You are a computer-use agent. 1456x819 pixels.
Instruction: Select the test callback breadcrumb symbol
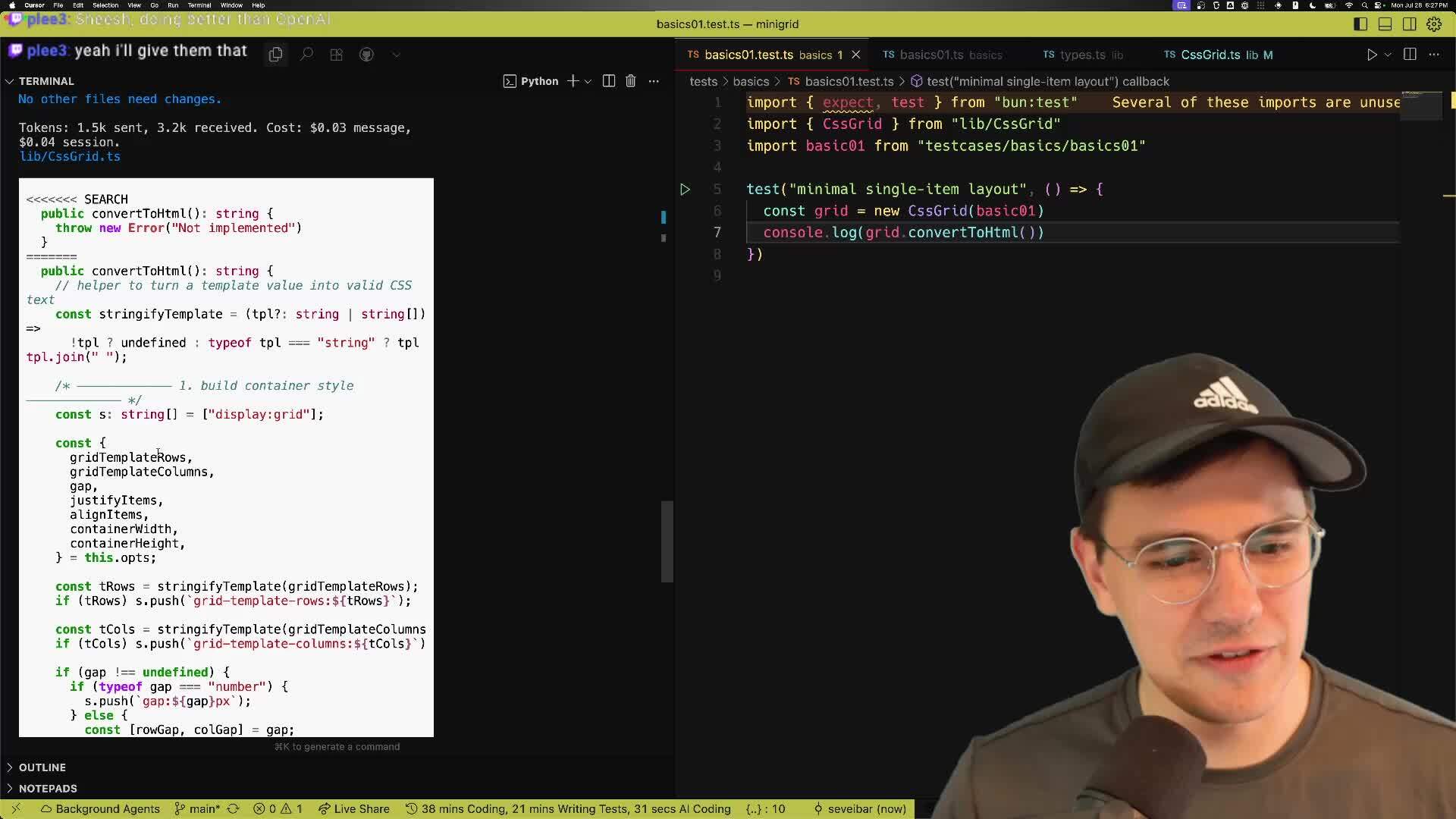(1040, 81)
